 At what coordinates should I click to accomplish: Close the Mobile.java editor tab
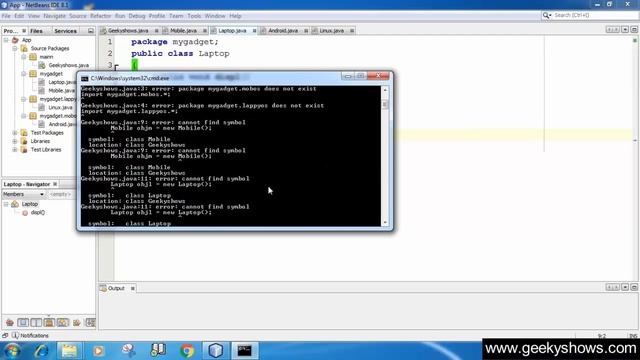point(205,31)
